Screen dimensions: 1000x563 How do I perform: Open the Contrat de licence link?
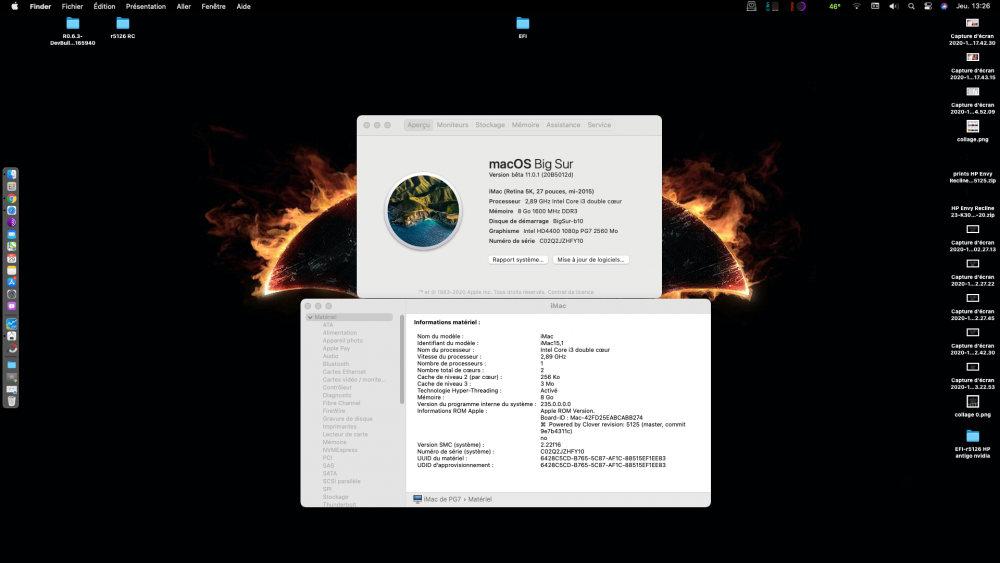tap(571, 292)
